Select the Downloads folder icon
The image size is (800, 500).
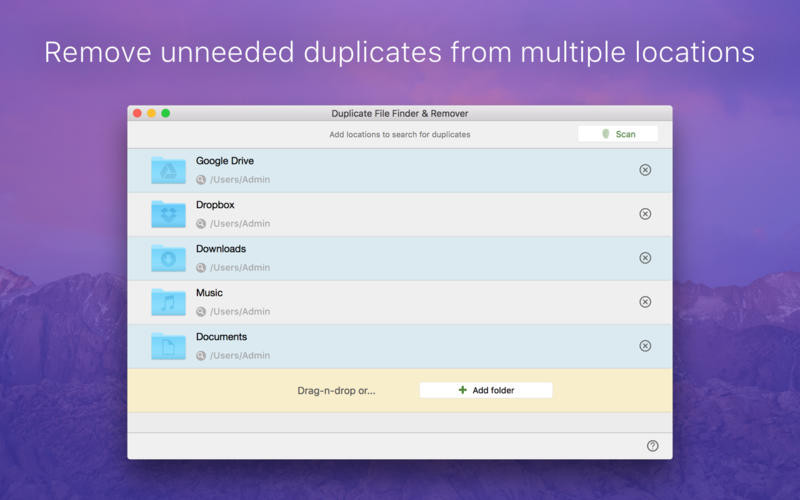point(168,258)
